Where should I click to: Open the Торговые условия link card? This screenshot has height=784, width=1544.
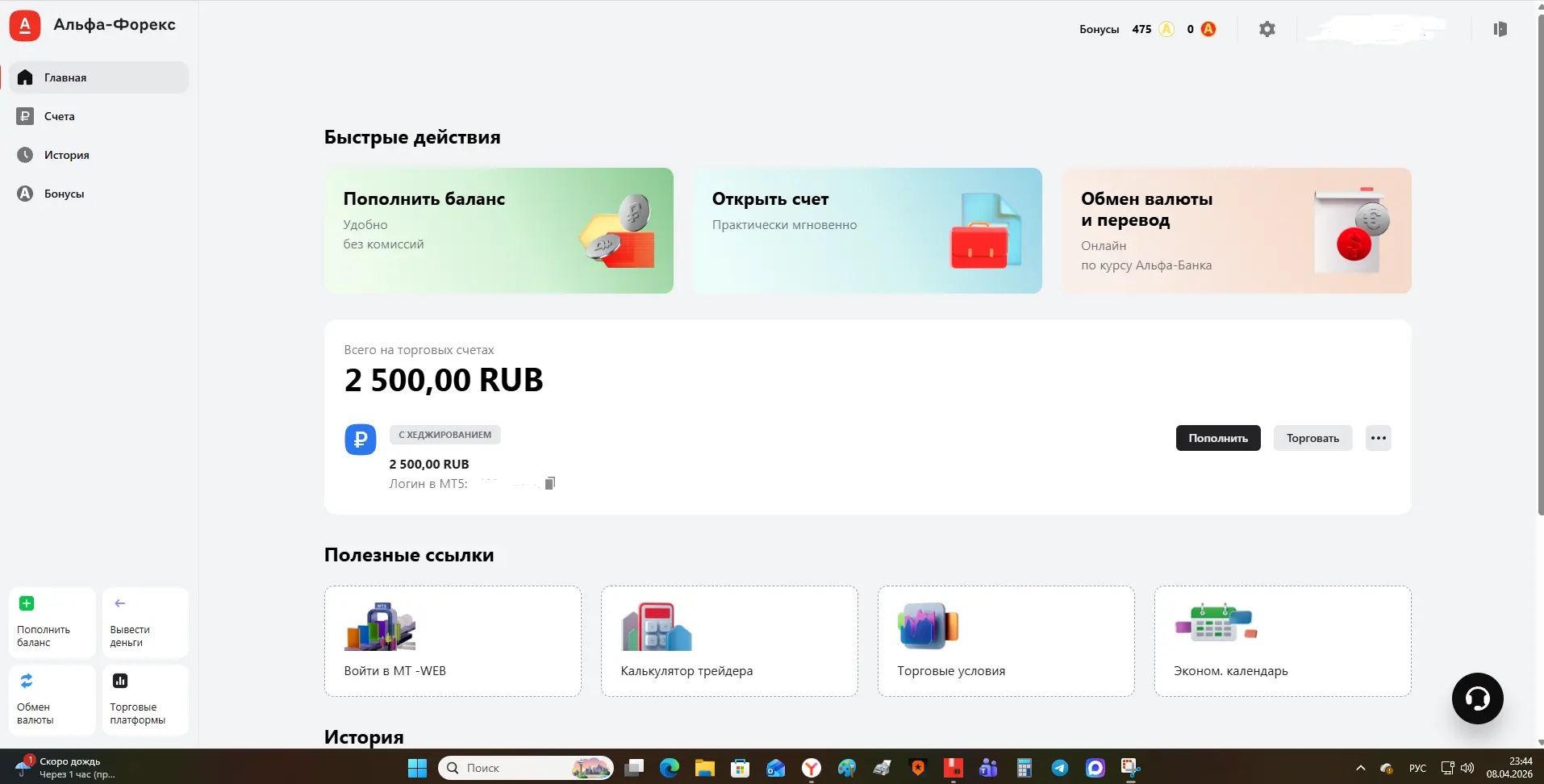pos(1006,641)
